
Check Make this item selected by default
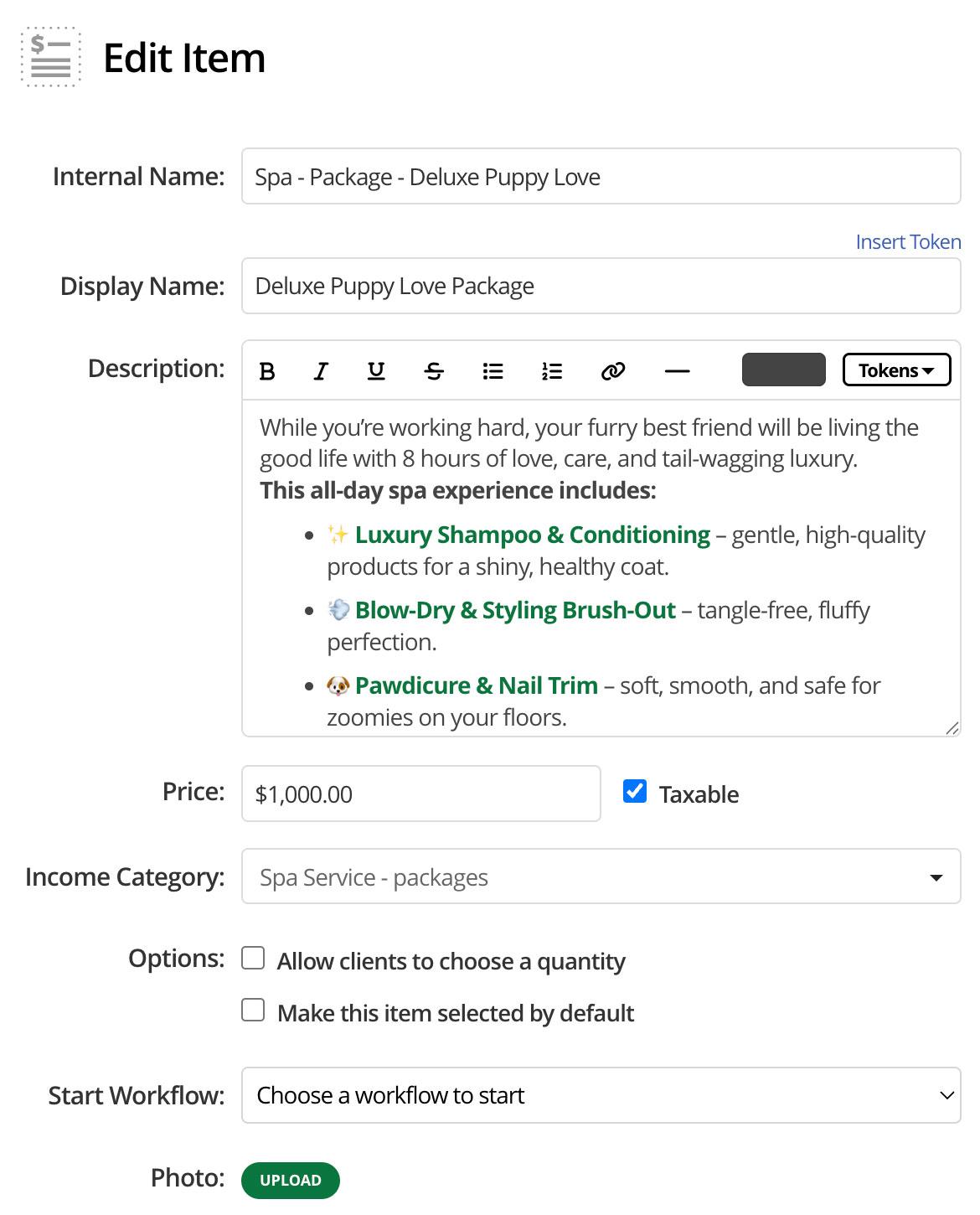[x=253, y=1011]
